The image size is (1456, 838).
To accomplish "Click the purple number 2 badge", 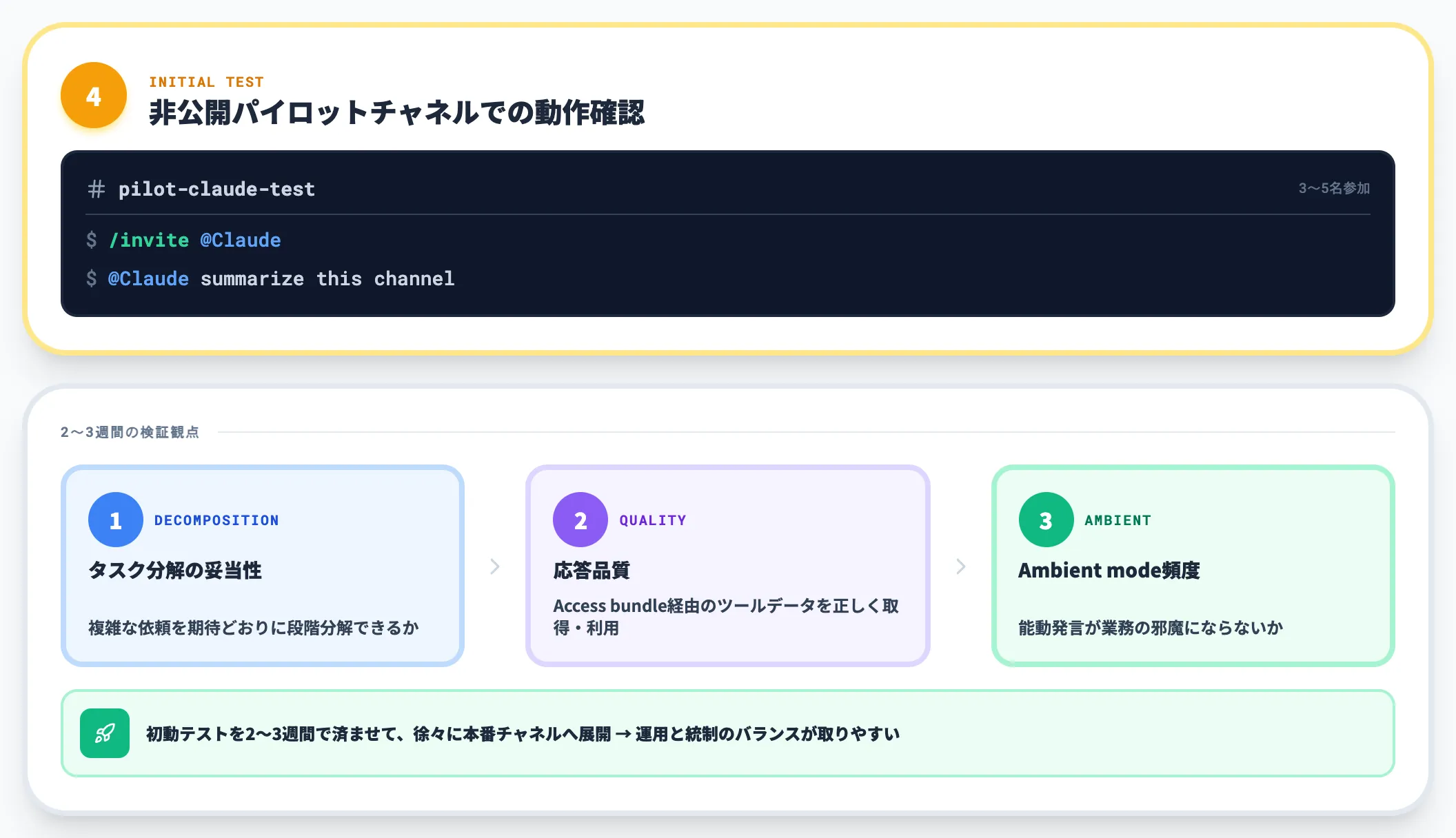I will tap(580, 520).
